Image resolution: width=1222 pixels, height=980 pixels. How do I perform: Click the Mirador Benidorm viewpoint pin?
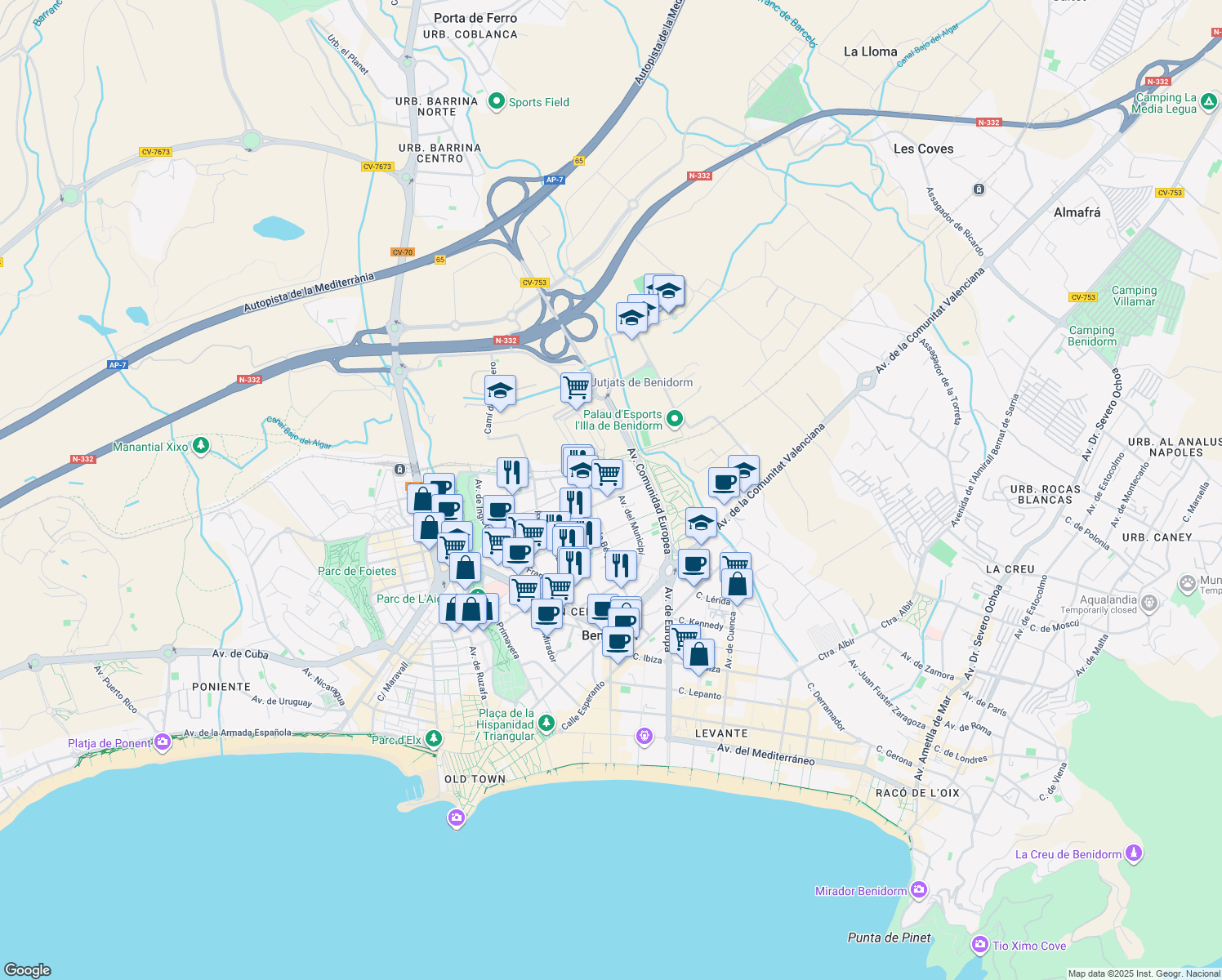918,889
